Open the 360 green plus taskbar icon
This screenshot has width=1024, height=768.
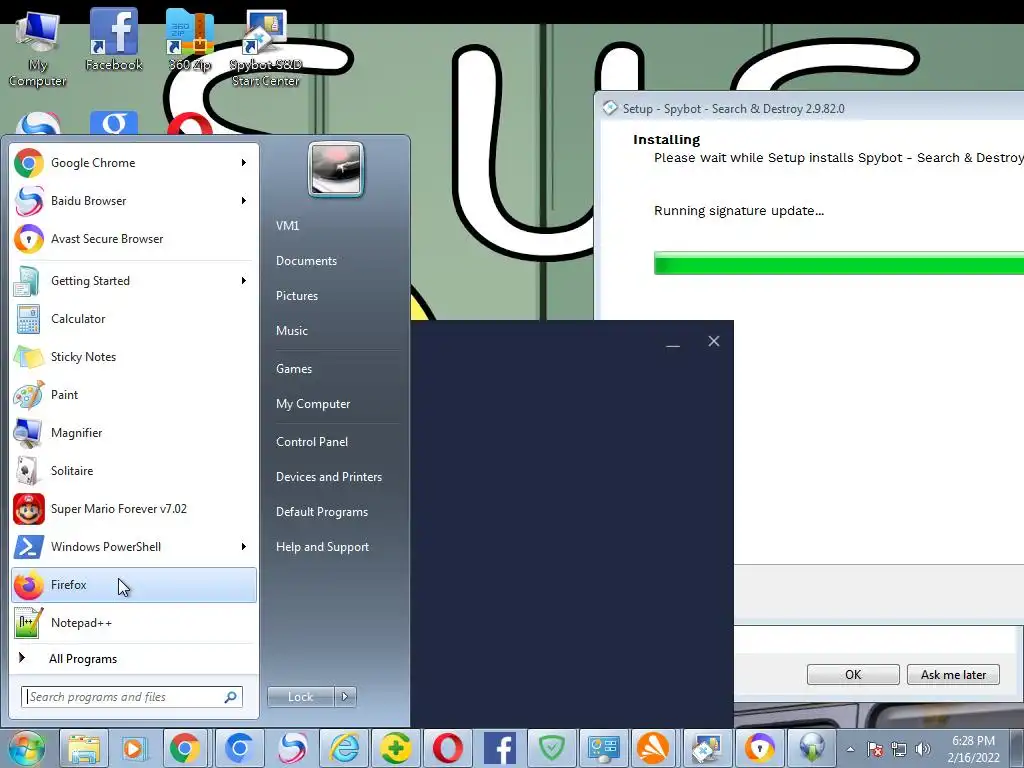tap(395, 748)
